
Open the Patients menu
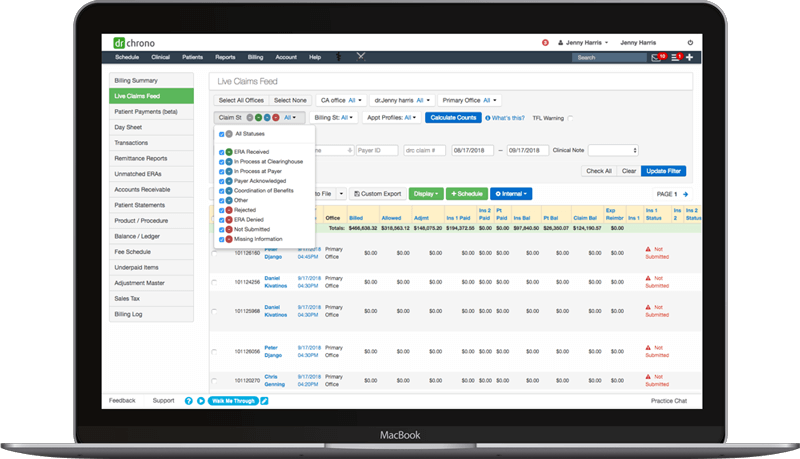192,57
